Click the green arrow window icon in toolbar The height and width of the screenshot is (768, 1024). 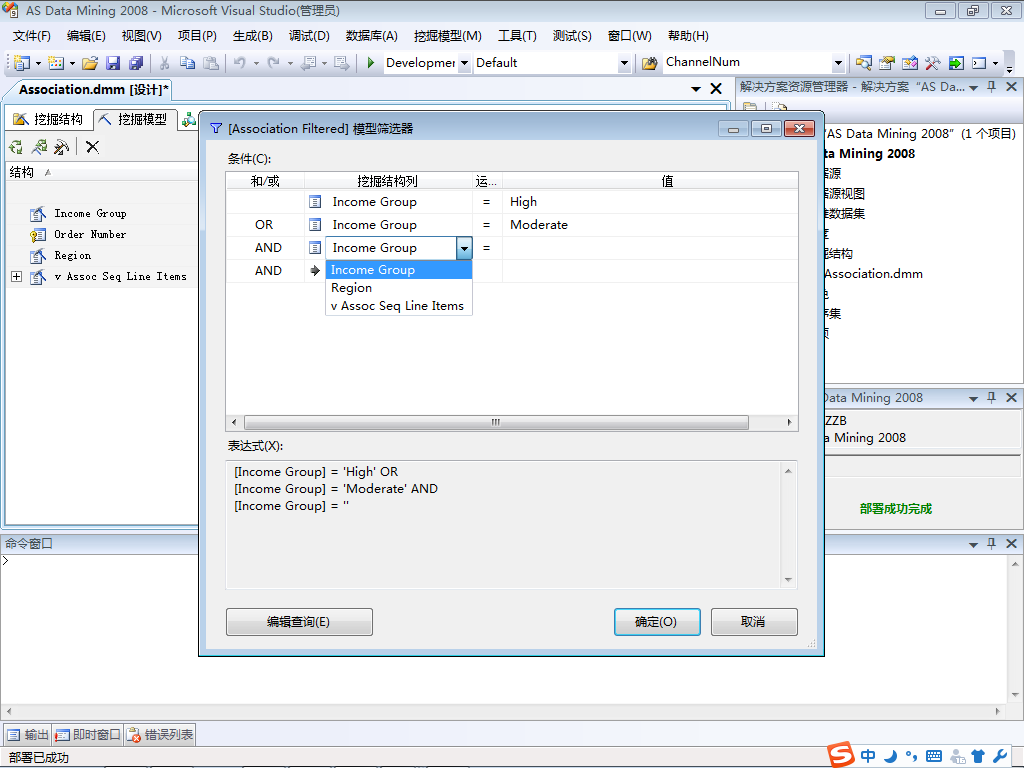956,63
